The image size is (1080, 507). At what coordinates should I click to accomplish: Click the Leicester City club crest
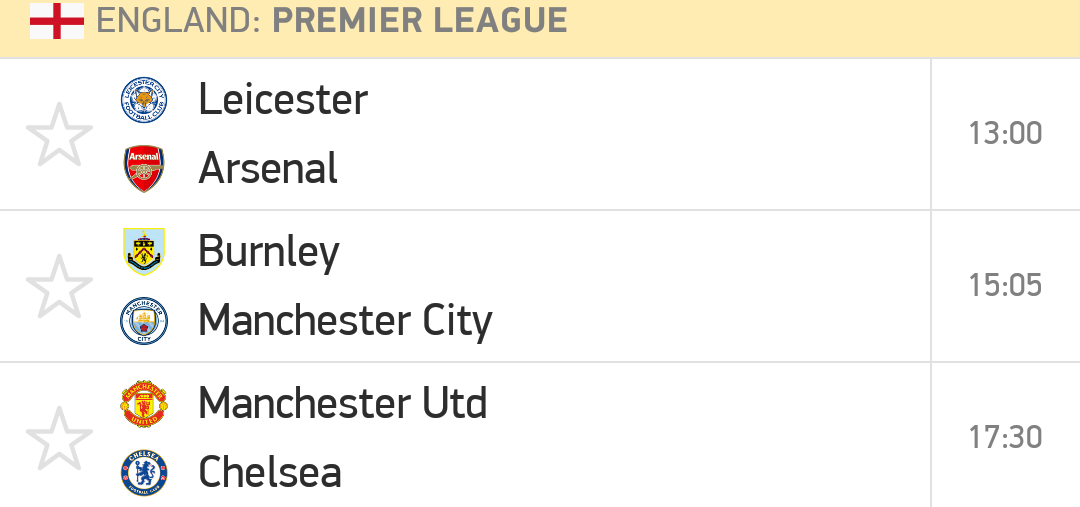(144, 100)
